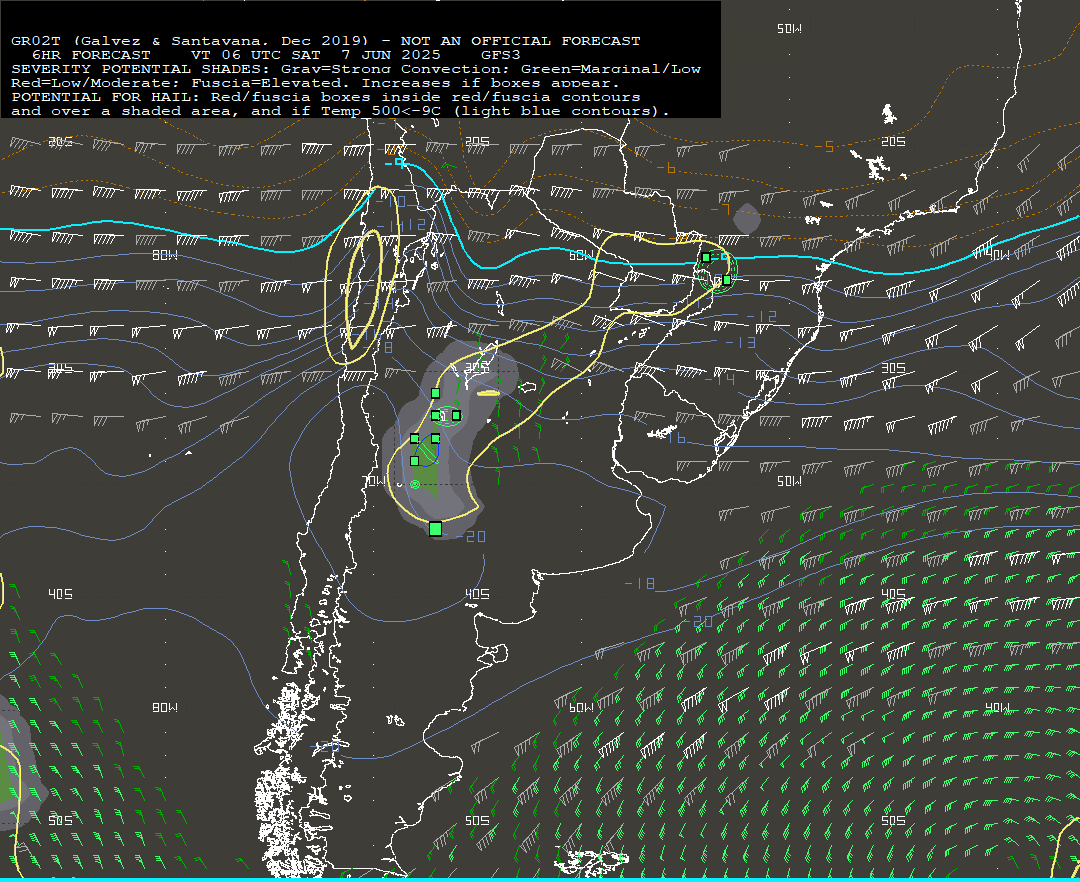Click the blue '-13' contour label
1080x882 pixels.
tap(740, 342)
